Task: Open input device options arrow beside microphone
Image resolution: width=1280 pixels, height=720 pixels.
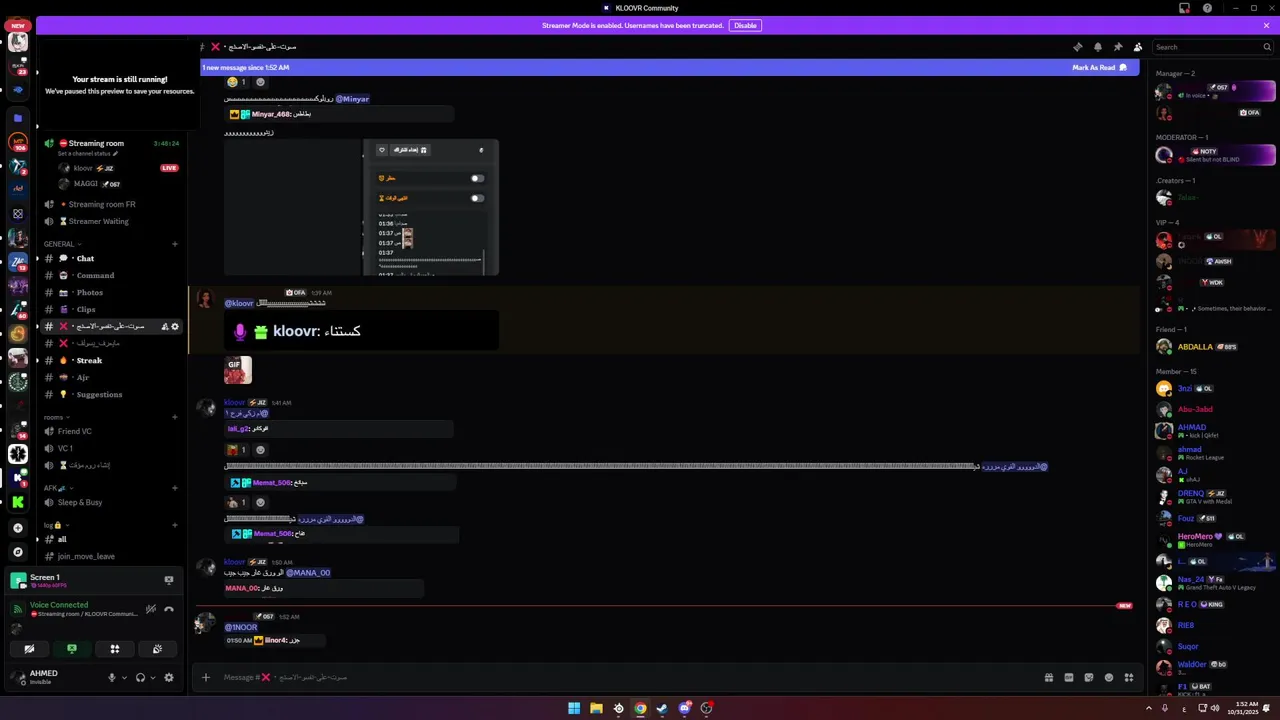Action: coord(124,677)
